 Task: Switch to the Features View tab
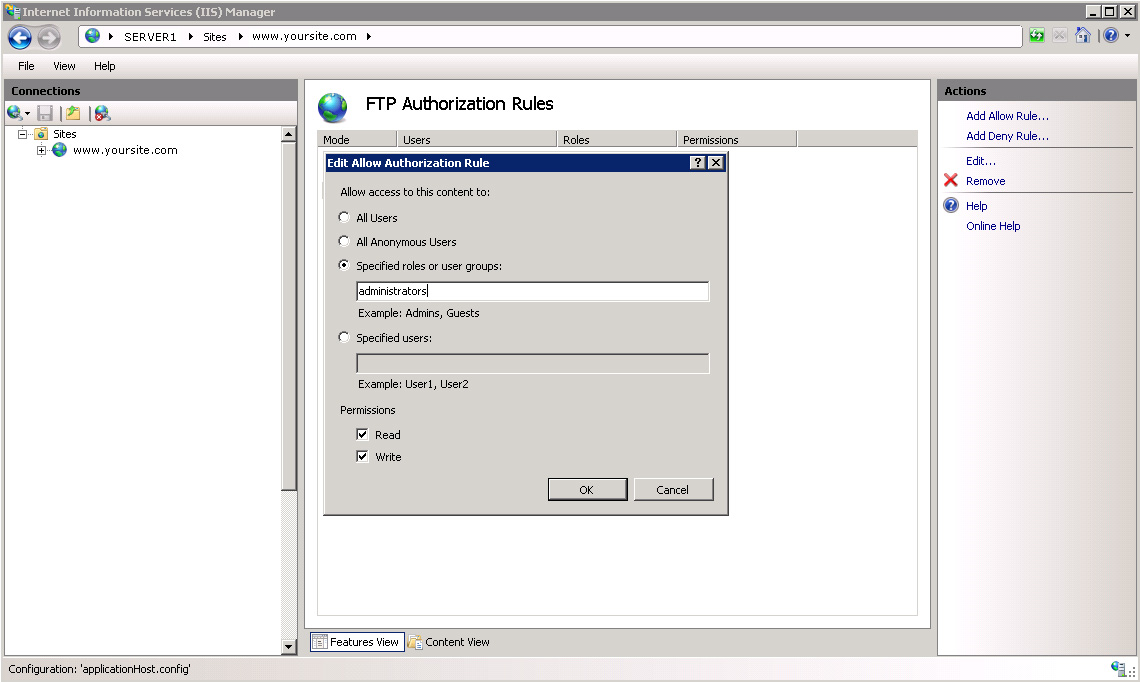point(357,642)
